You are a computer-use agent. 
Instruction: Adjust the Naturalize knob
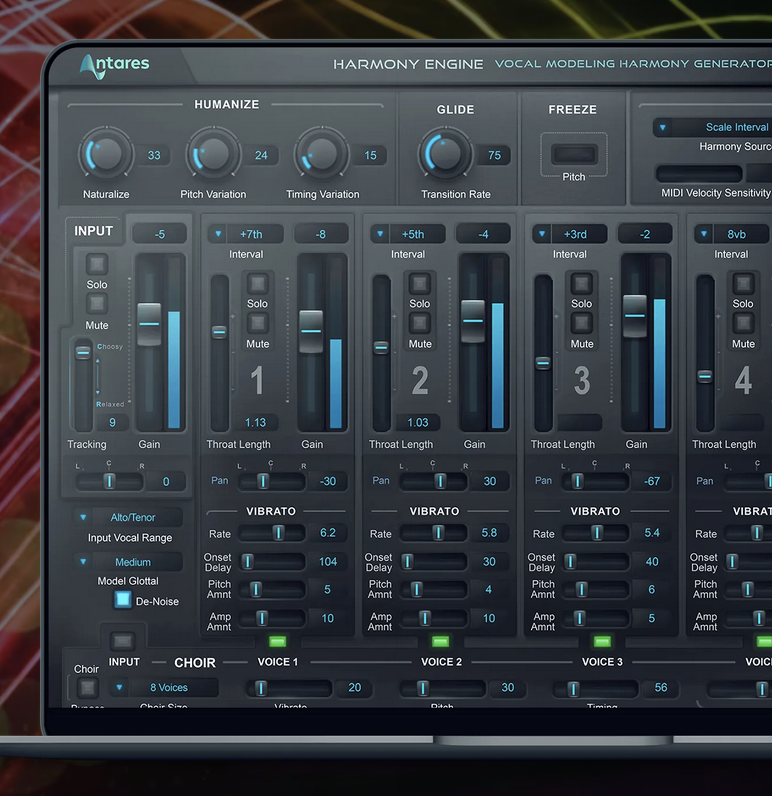coord(106,153)
